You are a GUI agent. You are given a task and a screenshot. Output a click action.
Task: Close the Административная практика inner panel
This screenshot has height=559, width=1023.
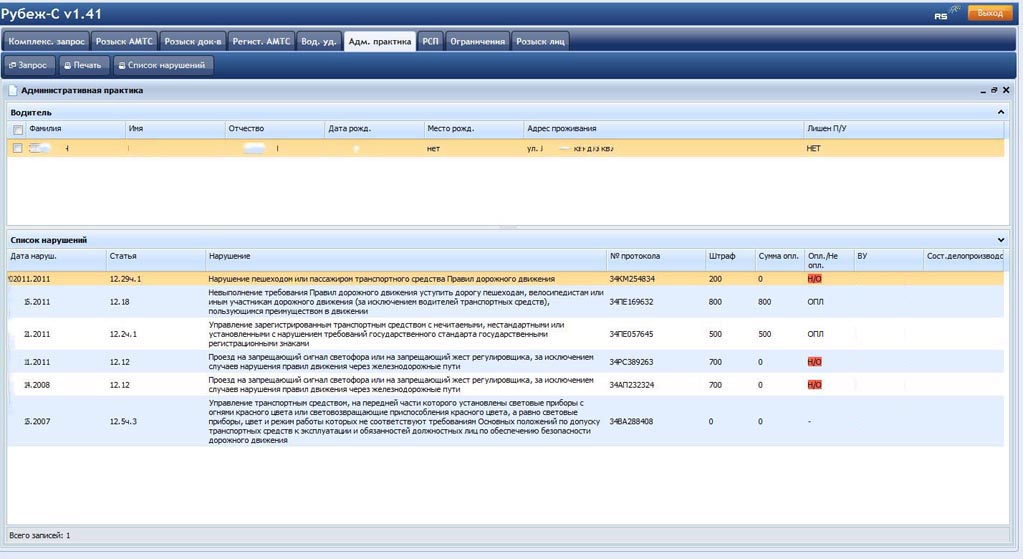coord(1006,90)
